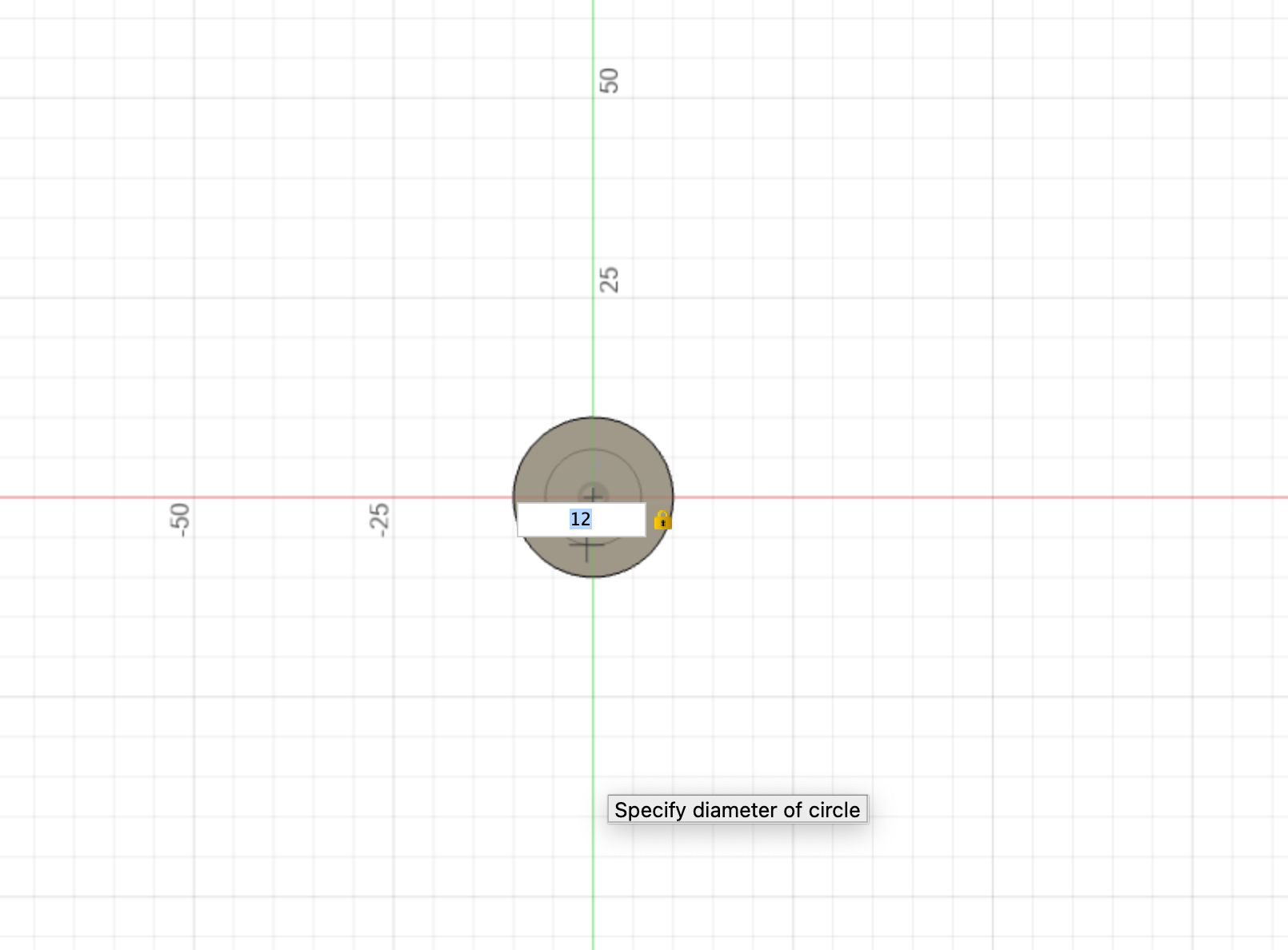Click the diameter input field showing 12
The width and height of the screenshot is (1288, 950).
point(581,520)
